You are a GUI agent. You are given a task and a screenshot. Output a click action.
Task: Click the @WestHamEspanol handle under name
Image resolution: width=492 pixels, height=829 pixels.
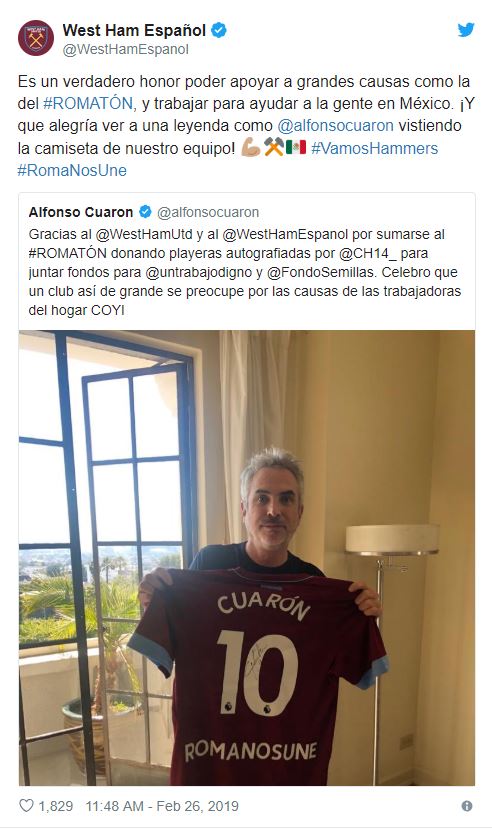(126, 49)
